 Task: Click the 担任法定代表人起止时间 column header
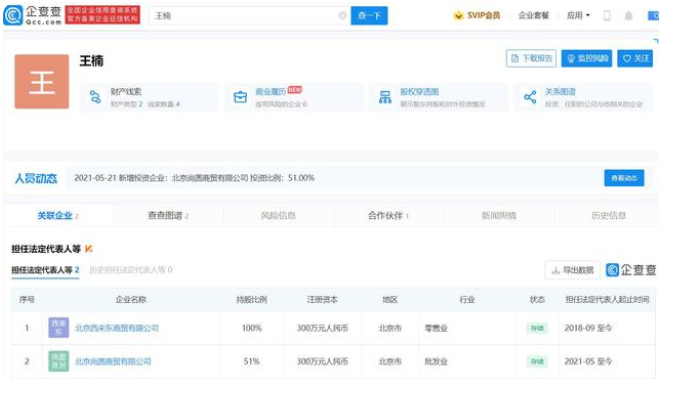(x=607, y=300)
